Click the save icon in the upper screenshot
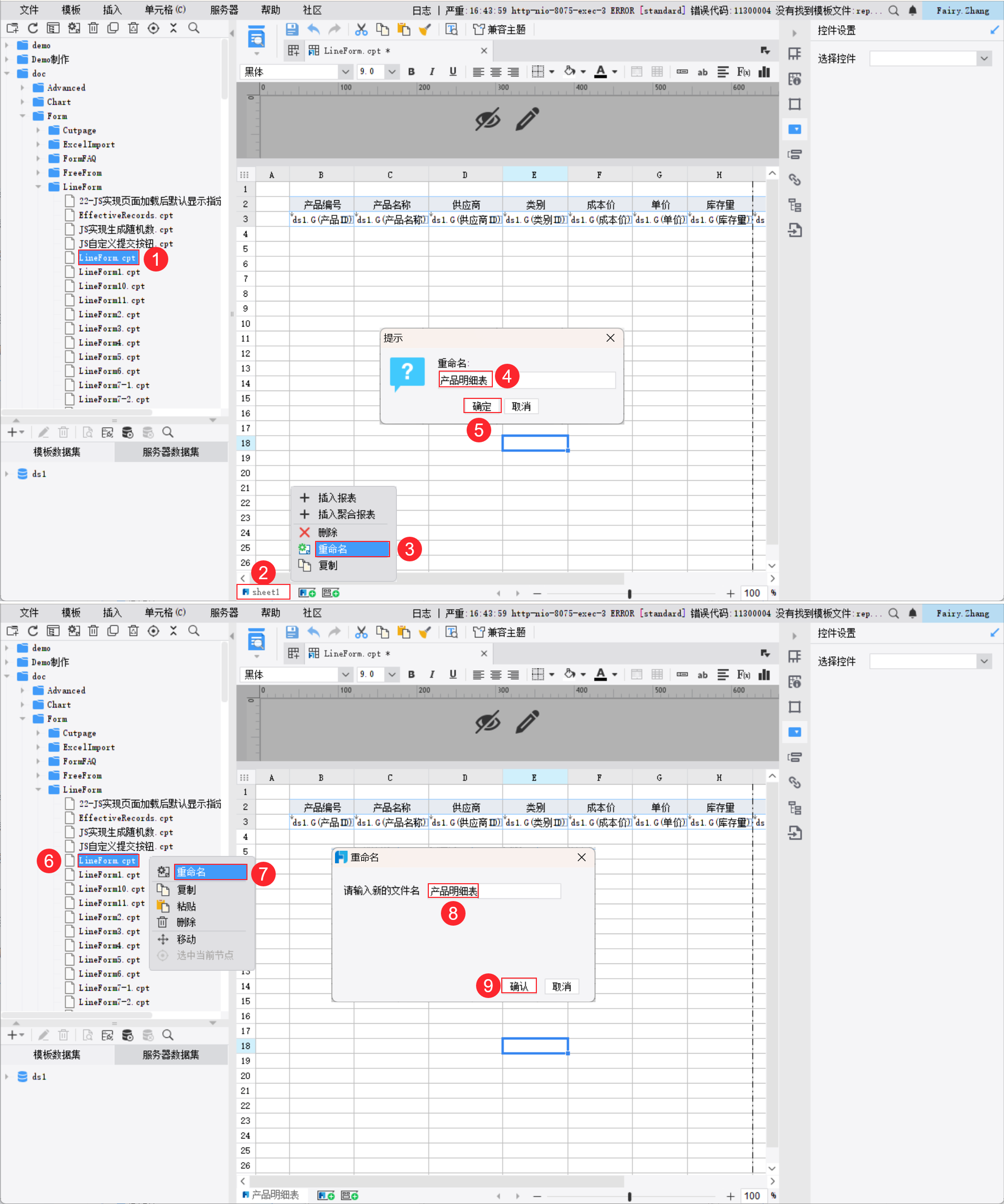The height and width of the screenshot is (1204, 1004). pyautogui.click(x=292, y=29)
